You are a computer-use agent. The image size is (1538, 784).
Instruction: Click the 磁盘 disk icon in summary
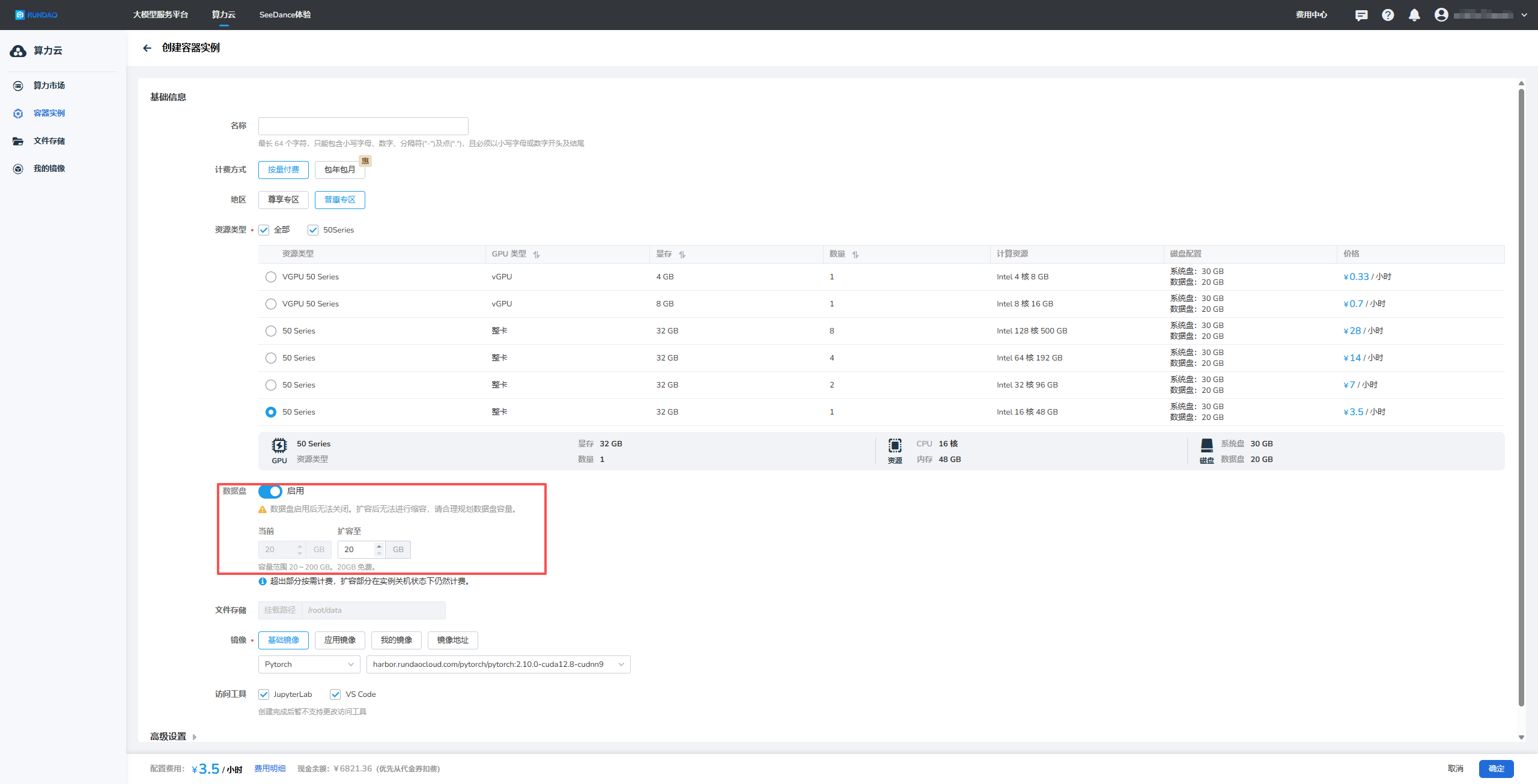coord(1207,445)
